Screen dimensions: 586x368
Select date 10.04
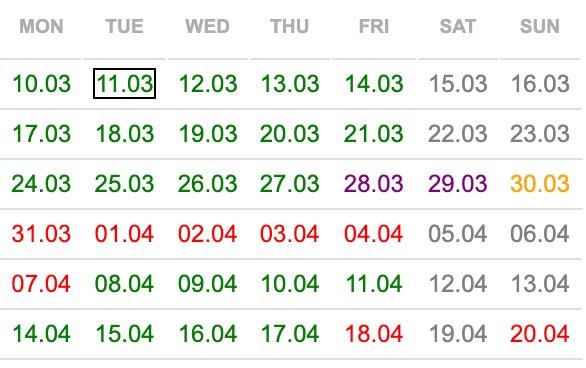point(290,284)
